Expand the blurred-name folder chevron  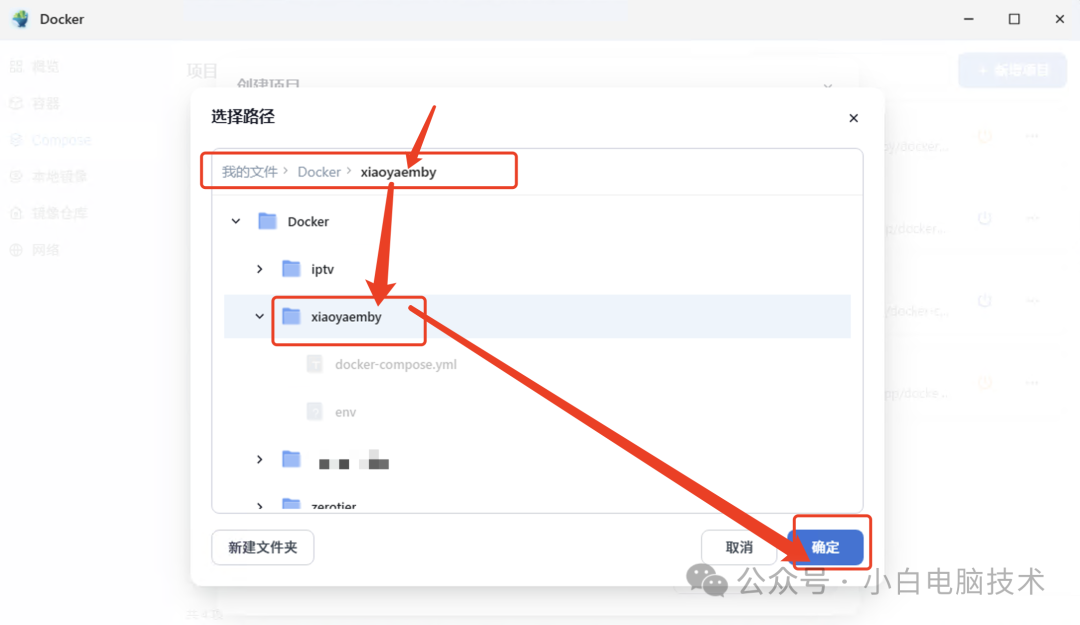coord(260,459)
